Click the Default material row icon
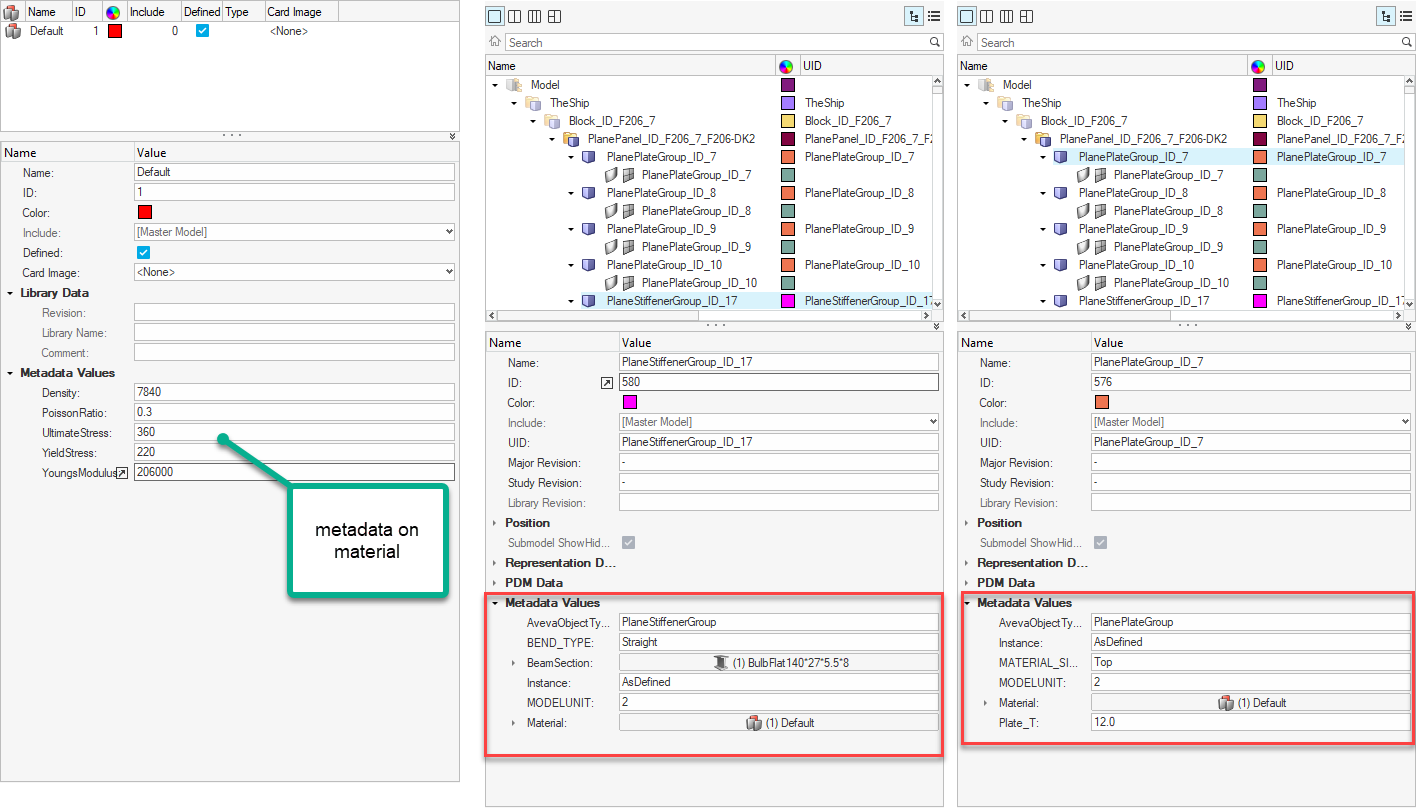This screenshot has height=808, width=1416. (13, 31)
